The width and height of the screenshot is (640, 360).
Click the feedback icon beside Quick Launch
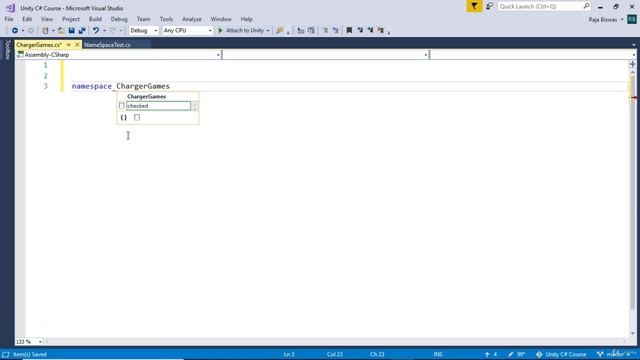pos(489,6)
